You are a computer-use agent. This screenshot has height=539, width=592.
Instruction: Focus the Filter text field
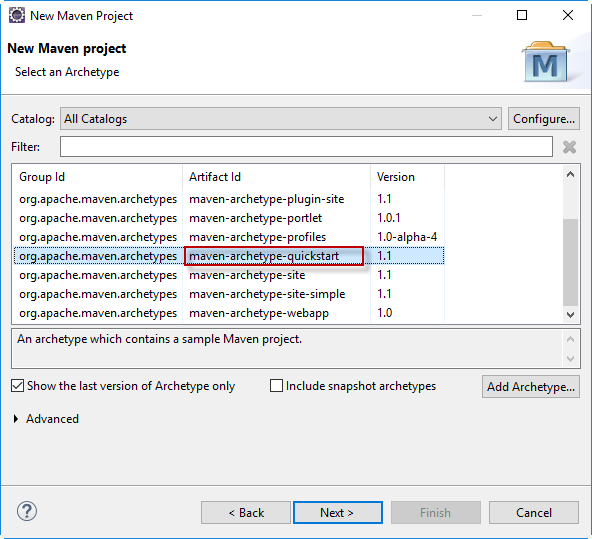click(306, 147)
